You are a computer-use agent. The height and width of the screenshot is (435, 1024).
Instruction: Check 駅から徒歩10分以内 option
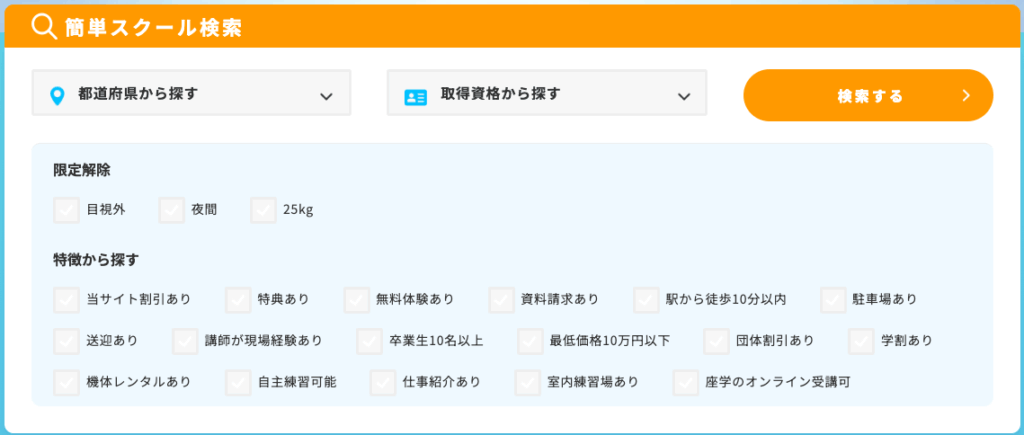tap(646, 299)
